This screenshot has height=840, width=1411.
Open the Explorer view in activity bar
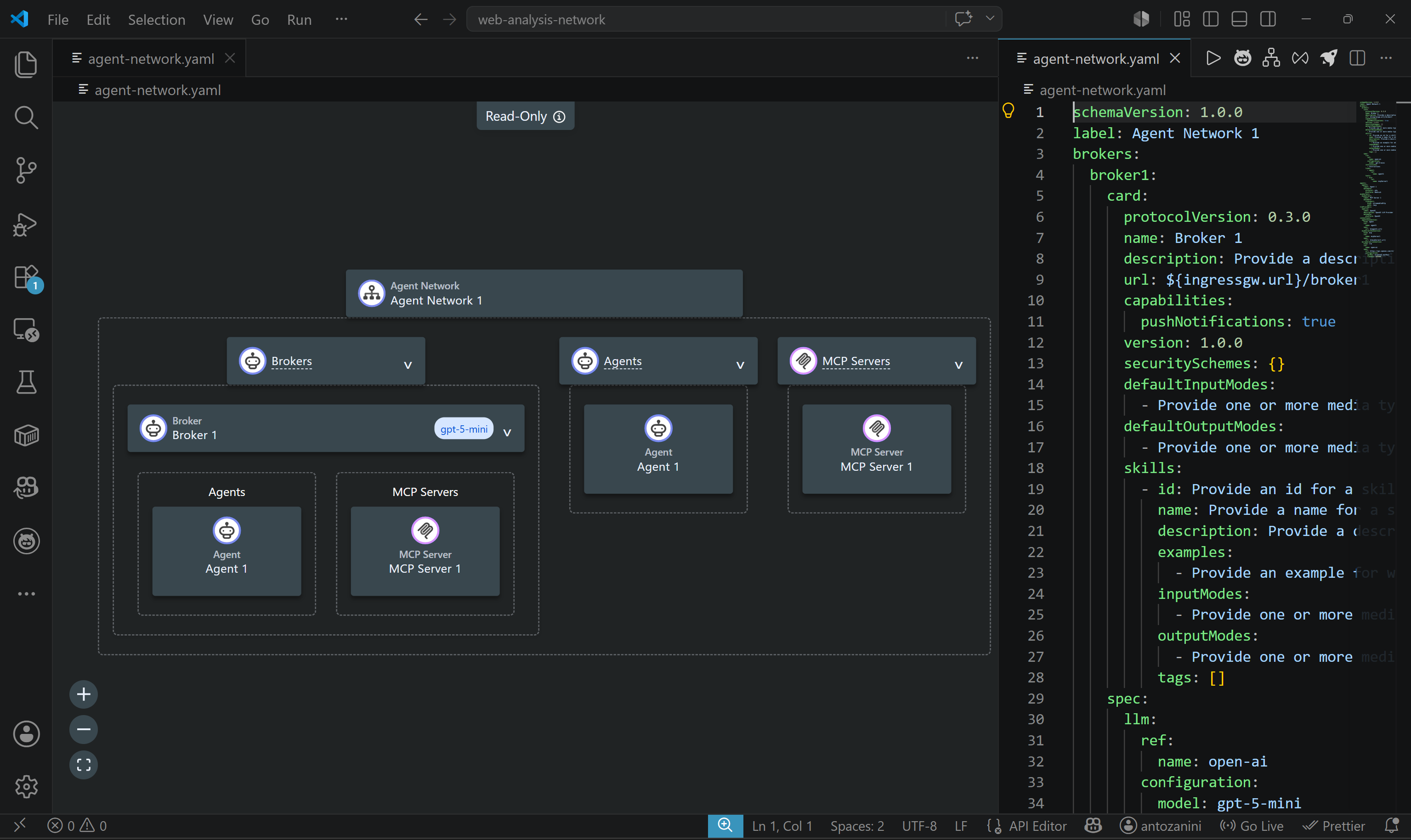tap(26, 64)
